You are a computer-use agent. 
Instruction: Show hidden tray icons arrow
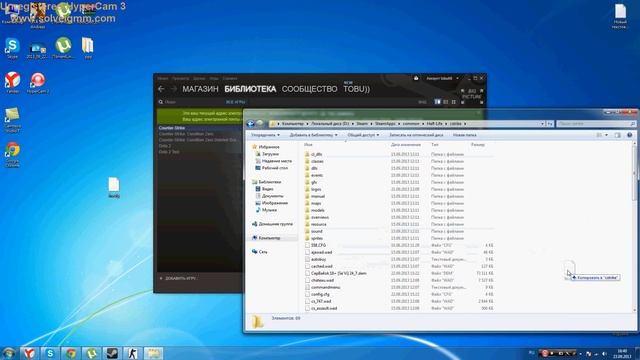[580, 353]
